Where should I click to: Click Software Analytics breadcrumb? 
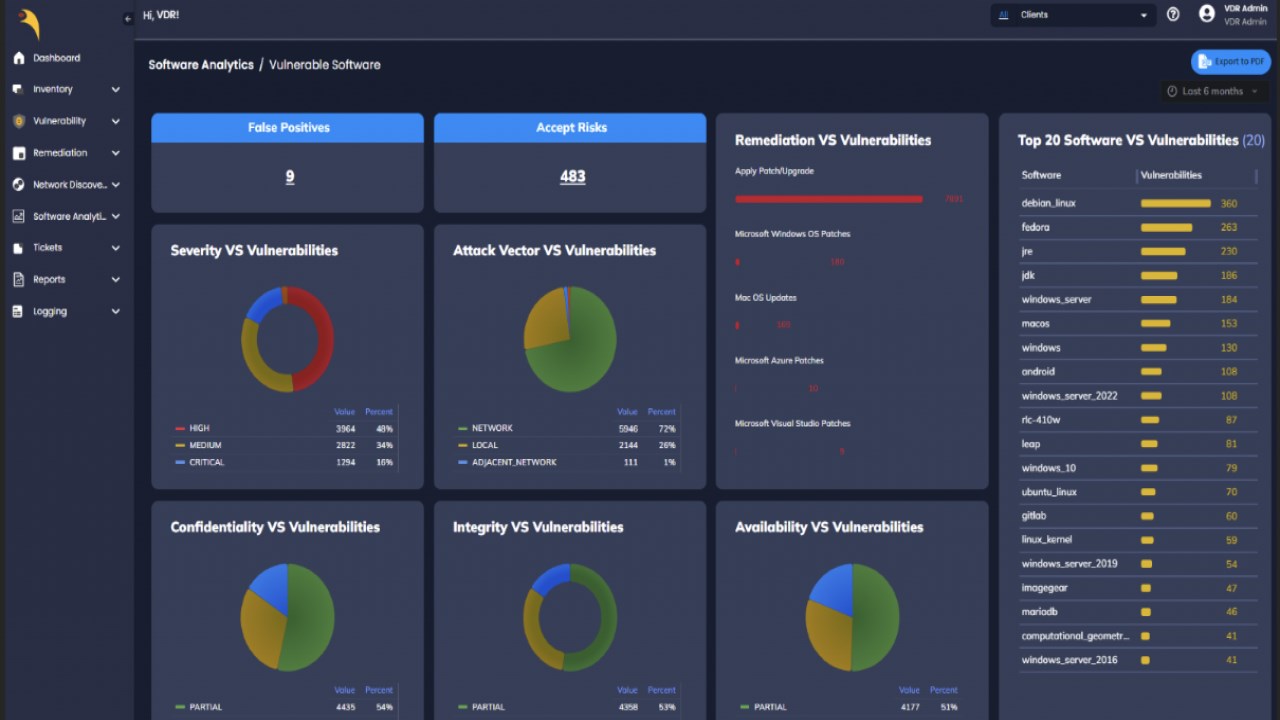(x=201, y=65)
